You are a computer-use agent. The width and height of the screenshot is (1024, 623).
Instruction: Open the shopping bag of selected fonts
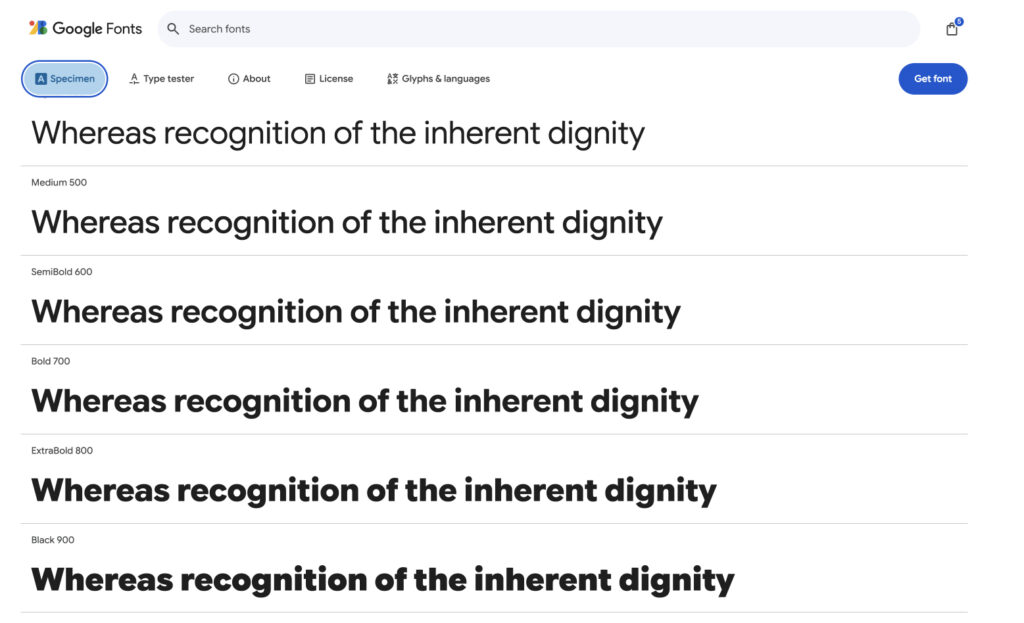click(952, 29)
